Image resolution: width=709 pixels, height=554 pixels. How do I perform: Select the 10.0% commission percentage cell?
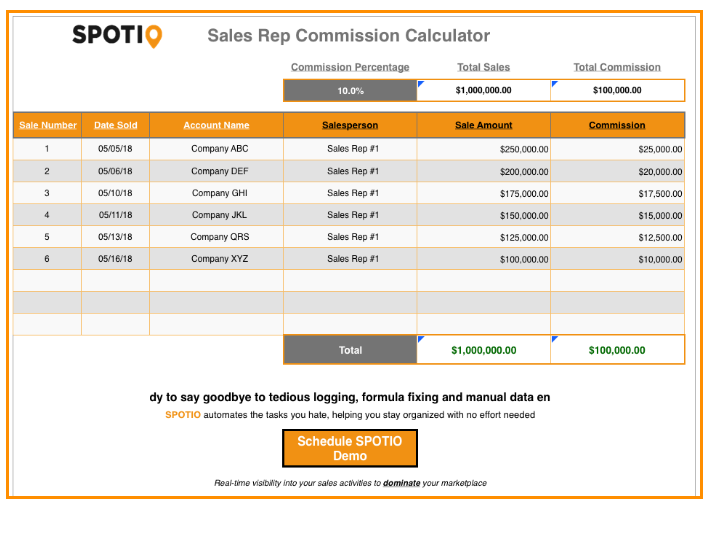(x=350, y=90)
